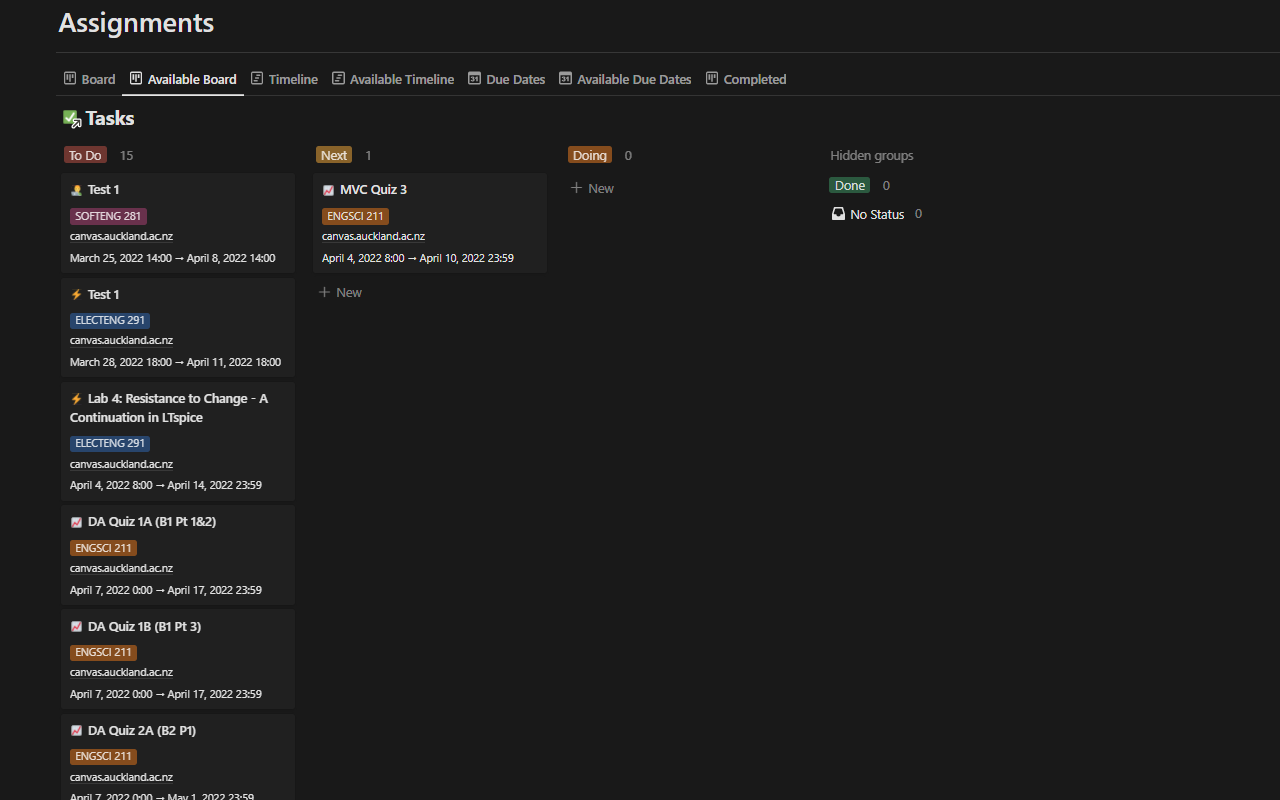This screenshot has height=800, width=1280.
Task: Click canvas.auckland.ac.nz link on Lab 4 card
Action: [x=121, y=464]
